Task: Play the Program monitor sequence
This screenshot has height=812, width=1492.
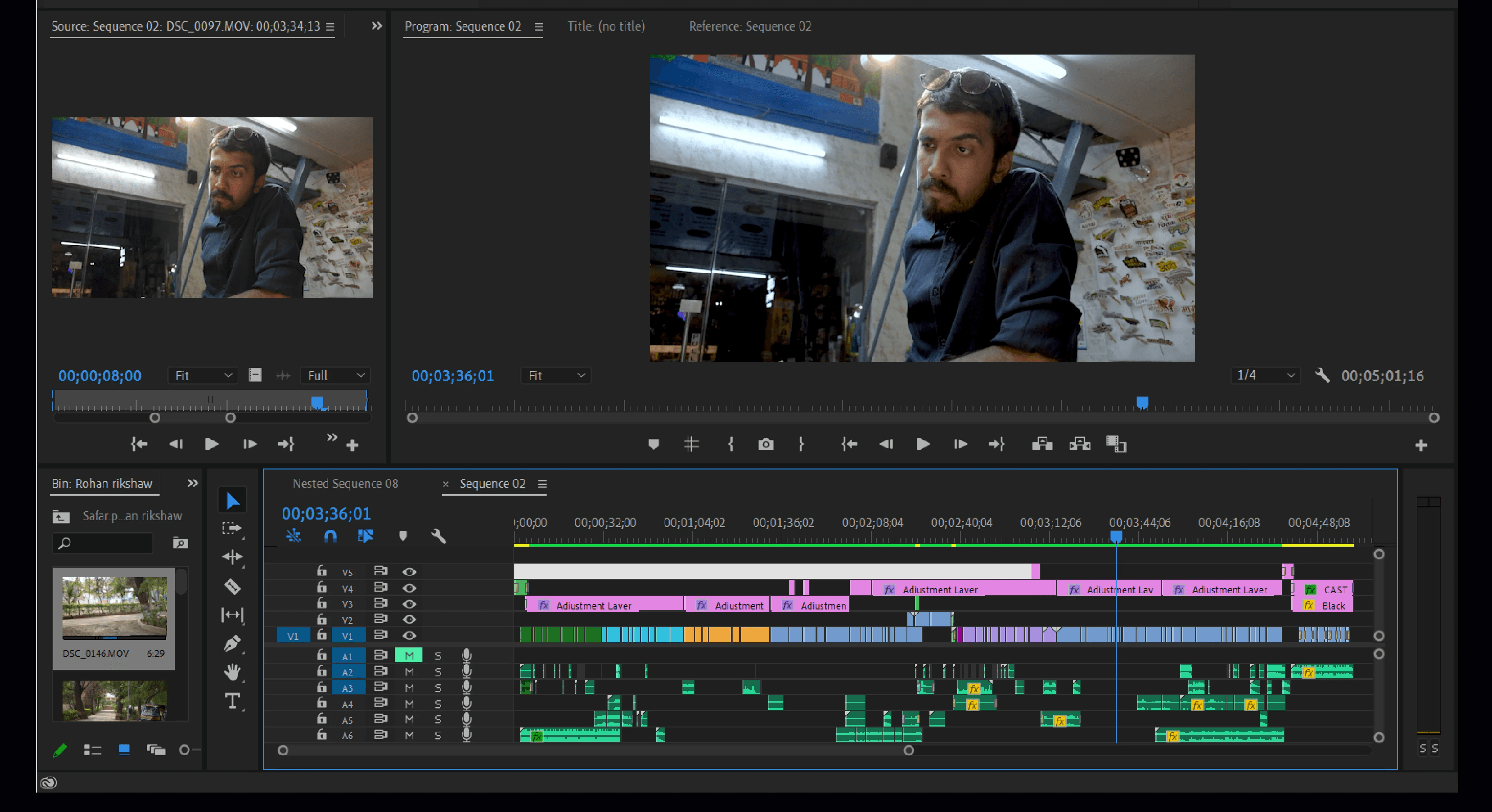Action: pyautogui.click(x=923, y=445)
